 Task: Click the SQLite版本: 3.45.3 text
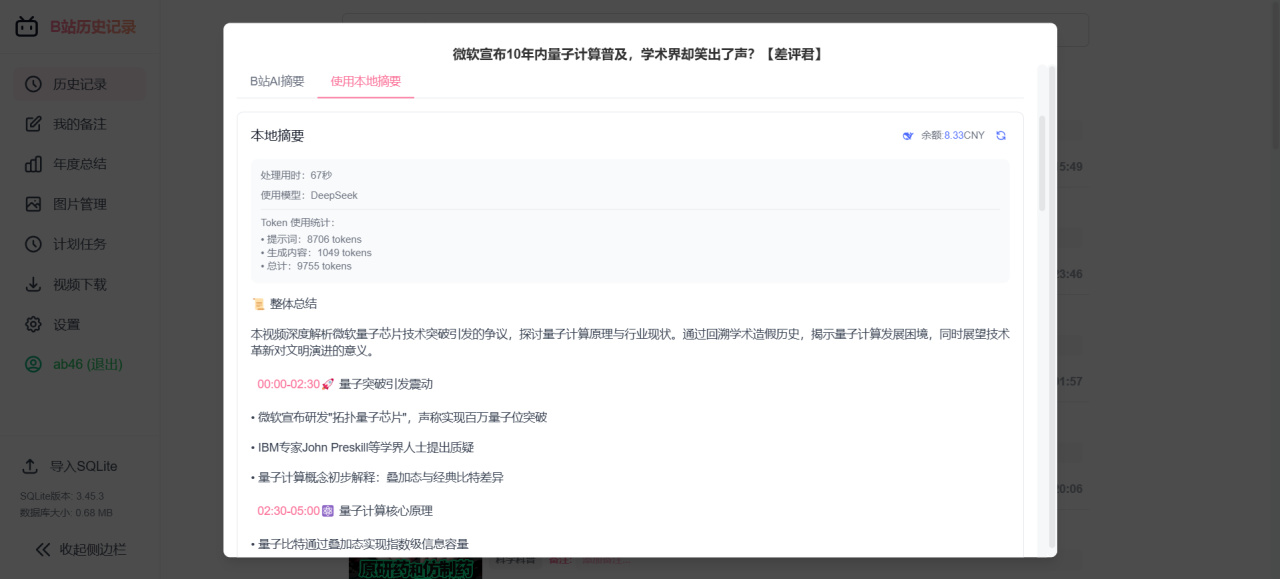(x=62, y=496)
